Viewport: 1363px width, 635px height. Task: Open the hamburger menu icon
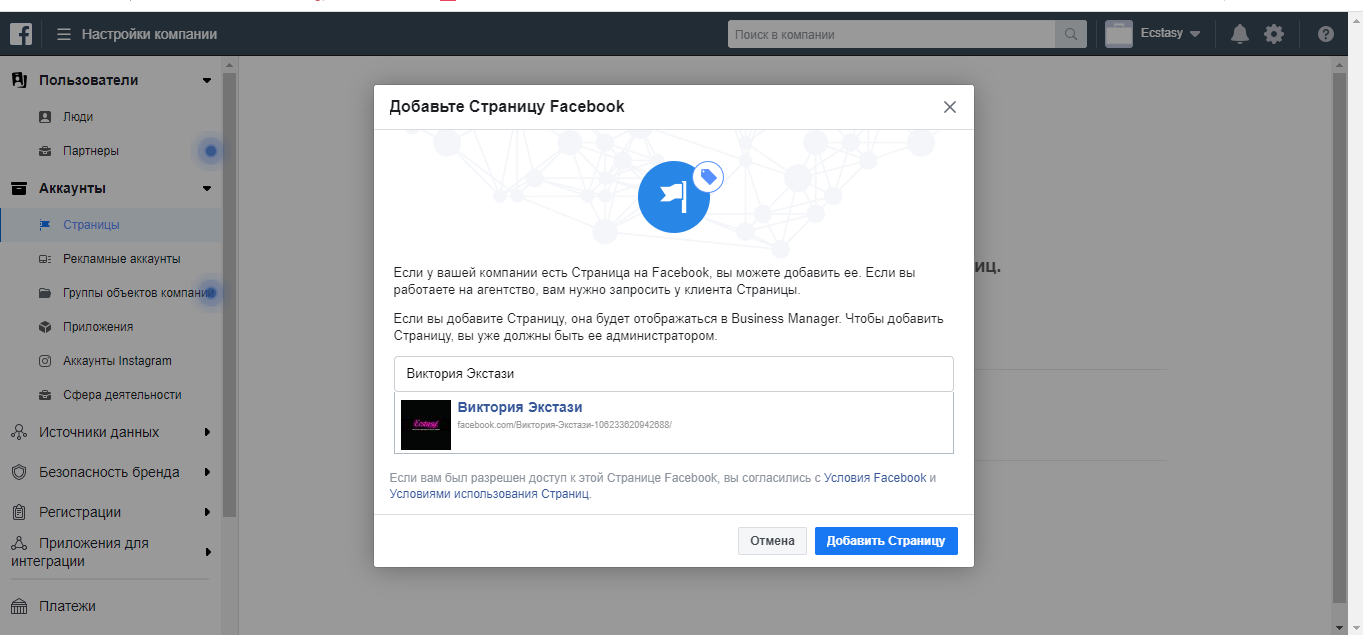(64, 34)
